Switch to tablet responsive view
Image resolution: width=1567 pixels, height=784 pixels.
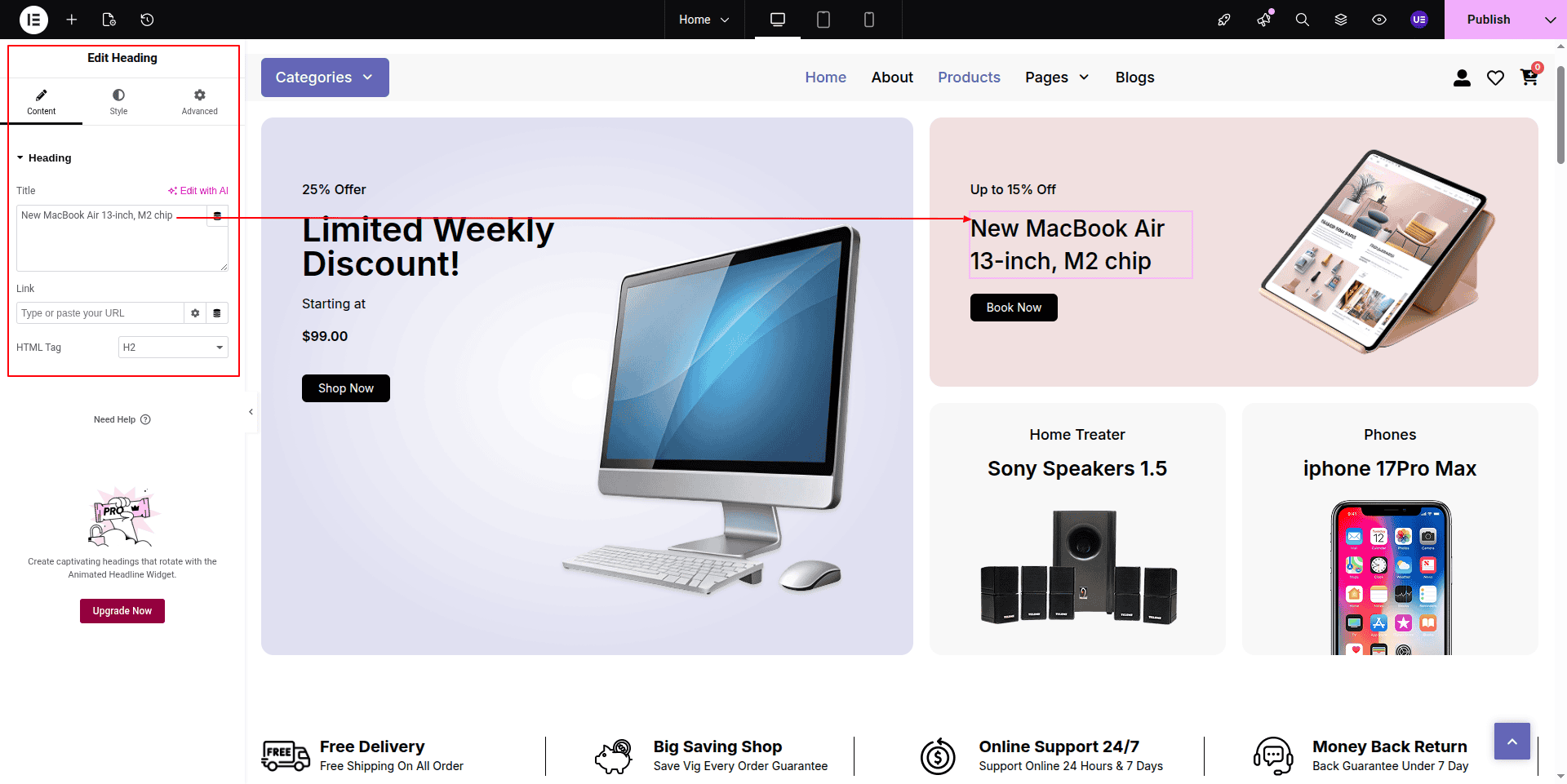(823, 20)
